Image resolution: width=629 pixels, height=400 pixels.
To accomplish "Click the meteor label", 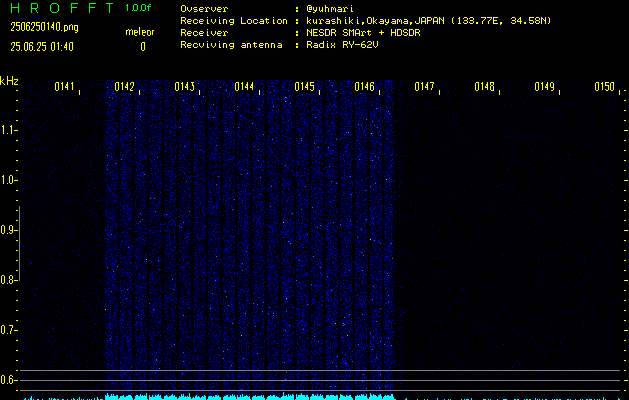I will click(x=140, y=32).
